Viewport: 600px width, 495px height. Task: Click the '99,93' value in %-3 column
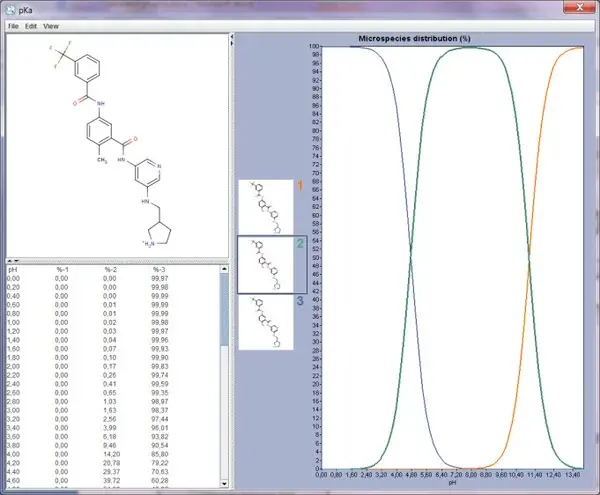[160, 349]
